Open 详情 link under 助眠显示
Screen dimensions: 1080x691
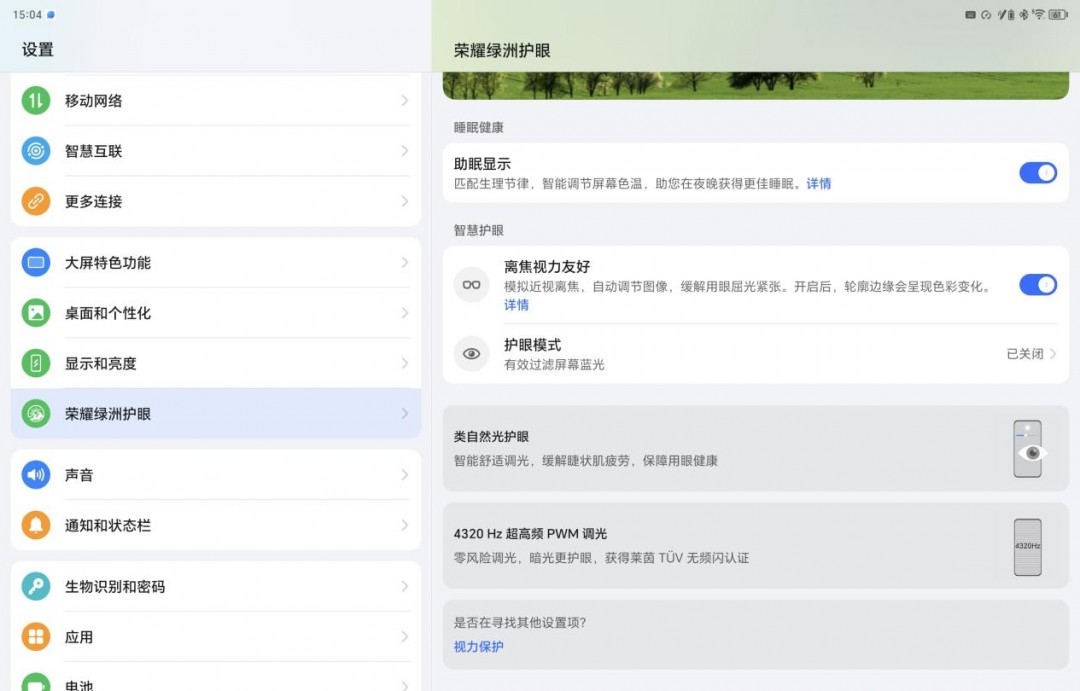point(819,183)
